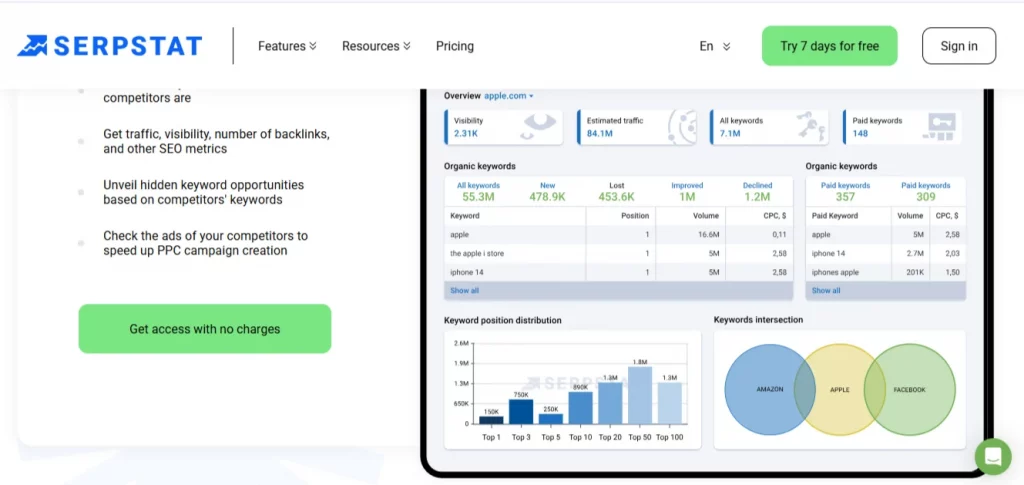Click Show all under paid keywords table
Viewport: 1024px width, 485px height.
pyautogui.click(x=826, y=291)
